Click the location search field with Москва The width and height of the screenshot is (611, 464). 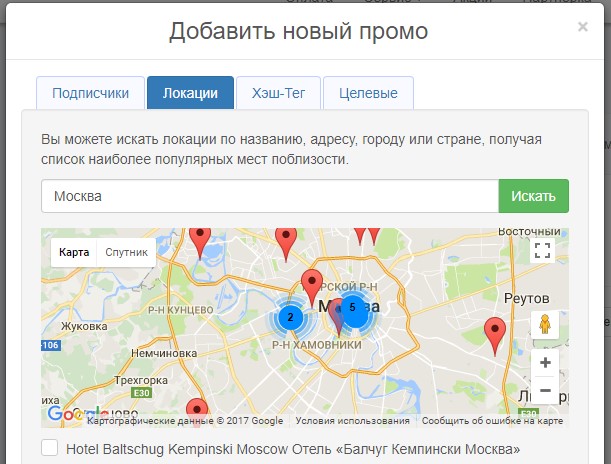pyautogui.click(x=270, y=196)
